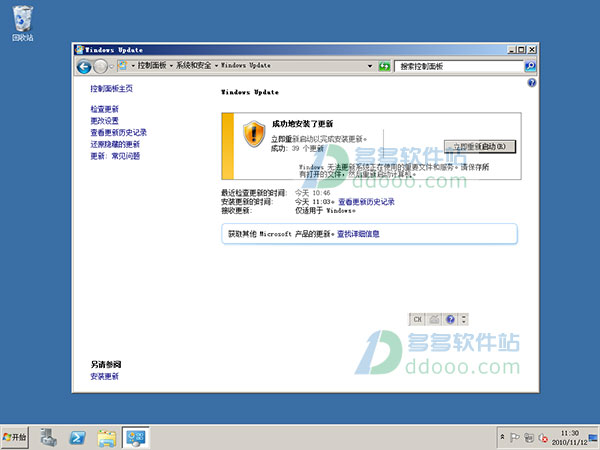Click the Back navigation arrow
Screen dimensions: 600x450
(84, 67)
